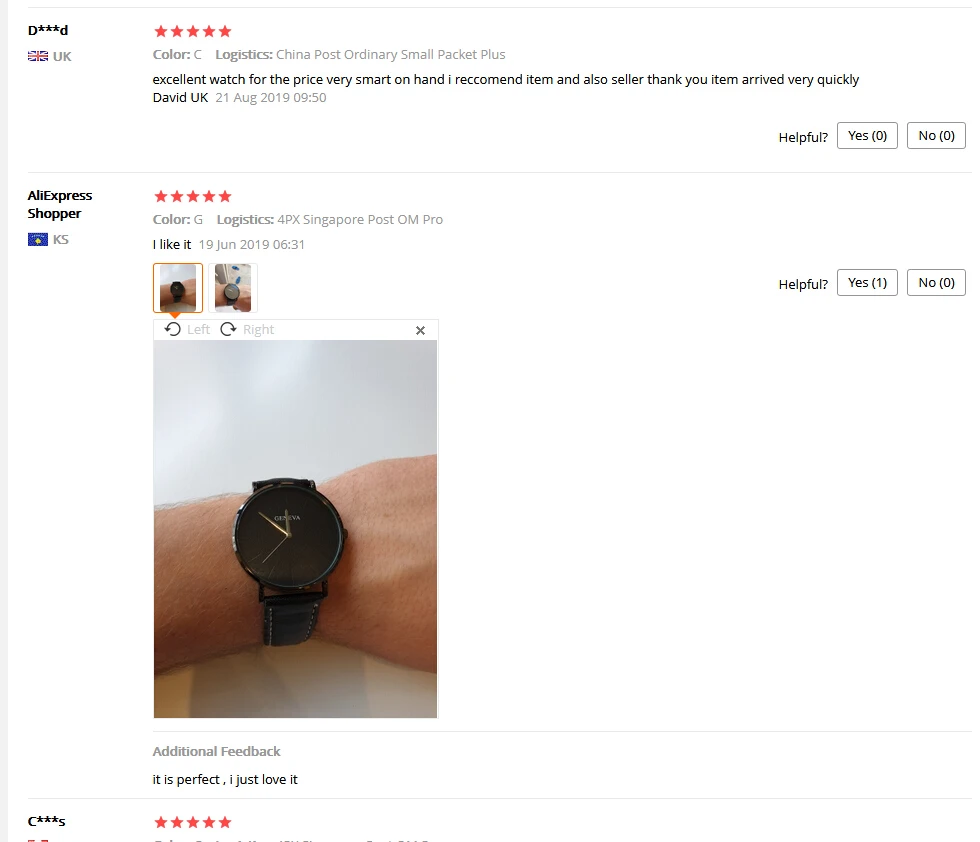Viewport: 980px width, 842px height.
Task: Rotate the review photo left
Action: pos(187,329)
